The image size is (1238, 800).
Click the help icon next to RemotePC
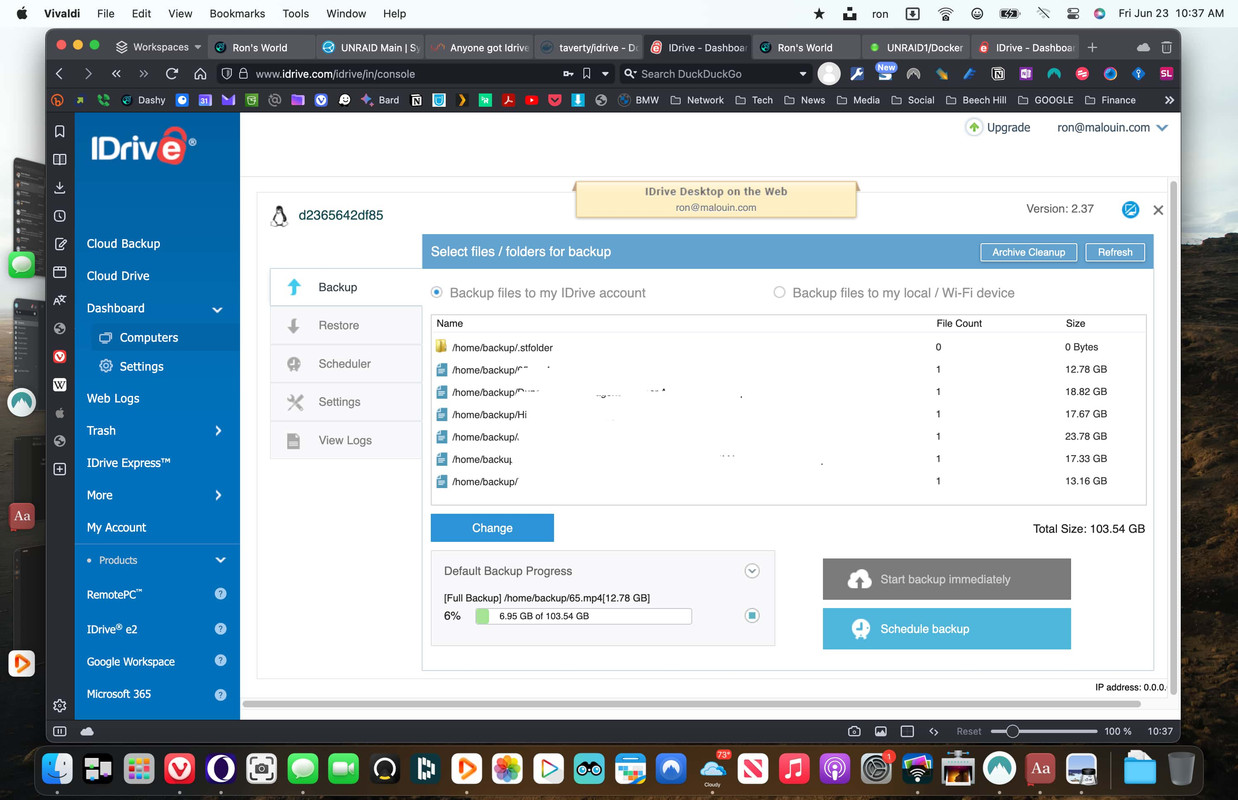pyautogui.click(x=220, y=594)
